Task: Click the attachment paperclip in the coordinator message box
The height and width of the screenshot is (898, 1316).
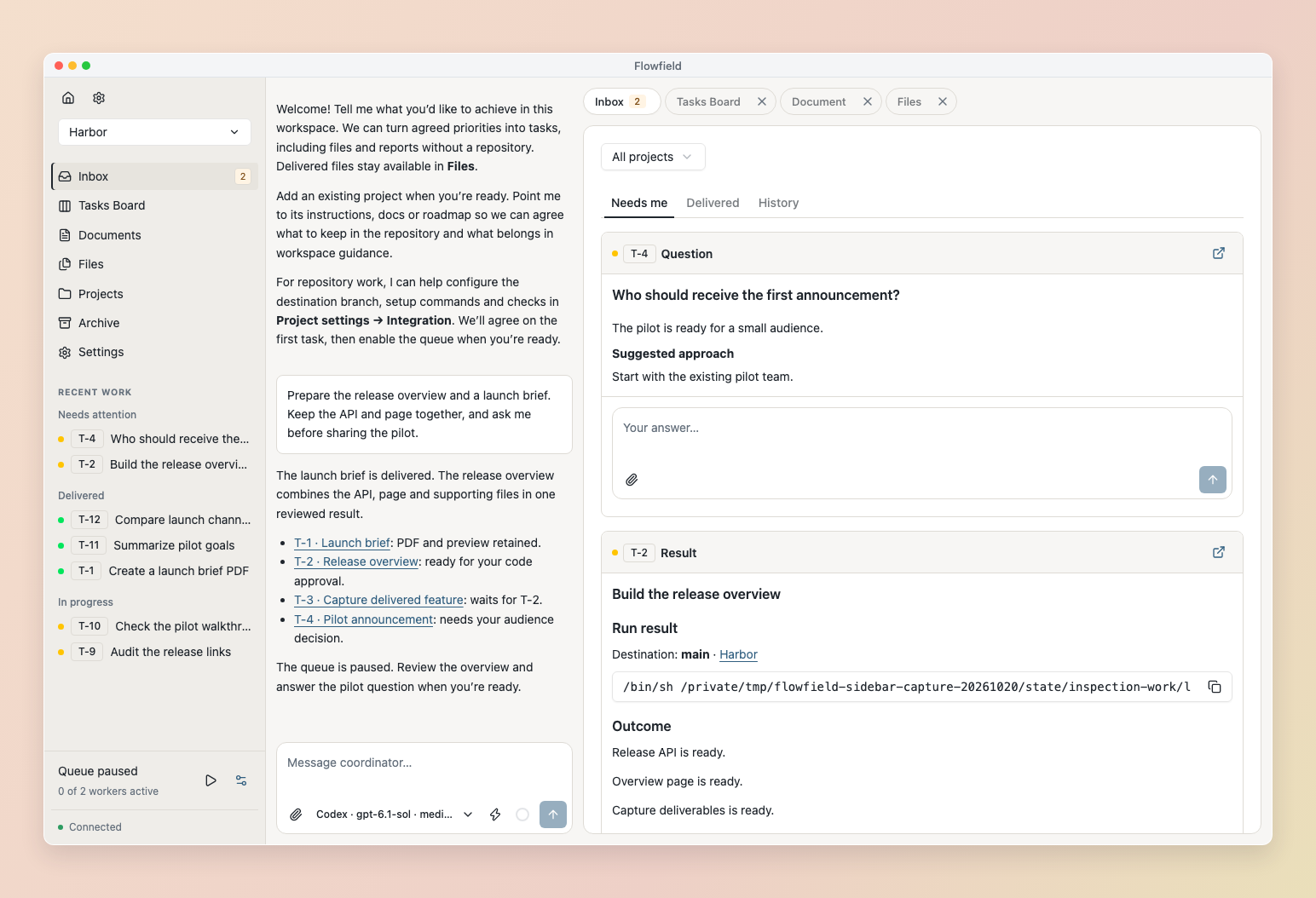Action: click(x=296, y=815)
